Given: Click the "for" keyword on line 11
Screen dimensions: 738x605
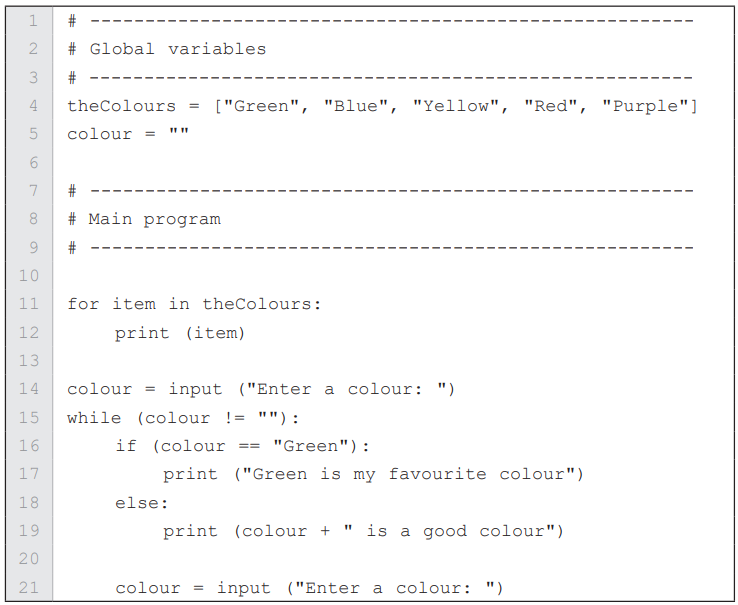Looking at the screenshot, I should point(83,304).
